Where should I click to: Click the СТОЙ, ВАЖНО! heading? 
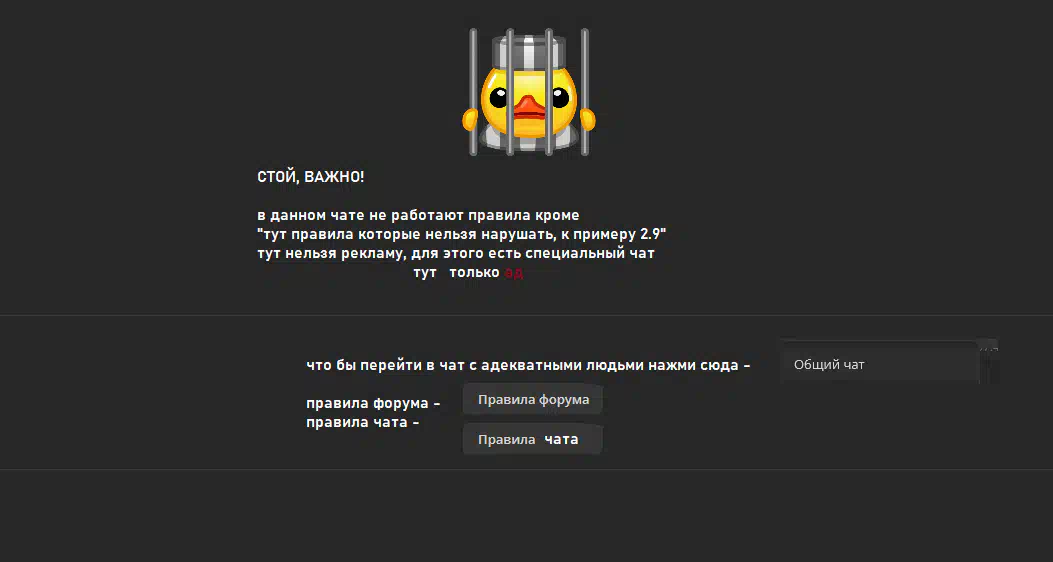tap(311, 177)
